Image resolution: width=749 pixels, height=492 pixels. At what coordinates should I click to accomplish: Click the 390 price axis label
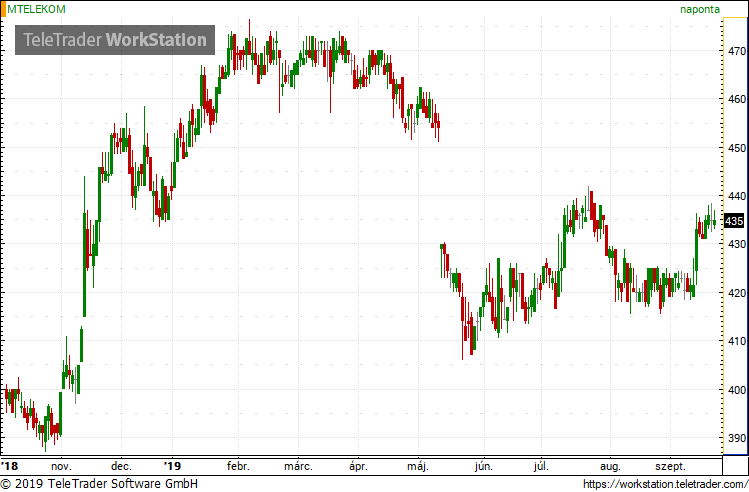pyautogui.click(x=737, y=438)
